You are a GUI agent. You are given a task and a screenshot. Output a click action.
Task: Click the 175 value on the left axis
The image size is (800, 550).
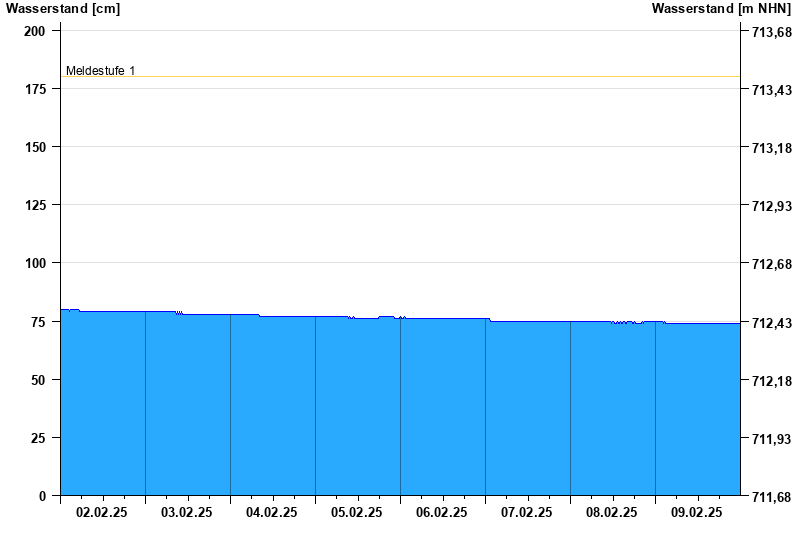coord(35,89)
